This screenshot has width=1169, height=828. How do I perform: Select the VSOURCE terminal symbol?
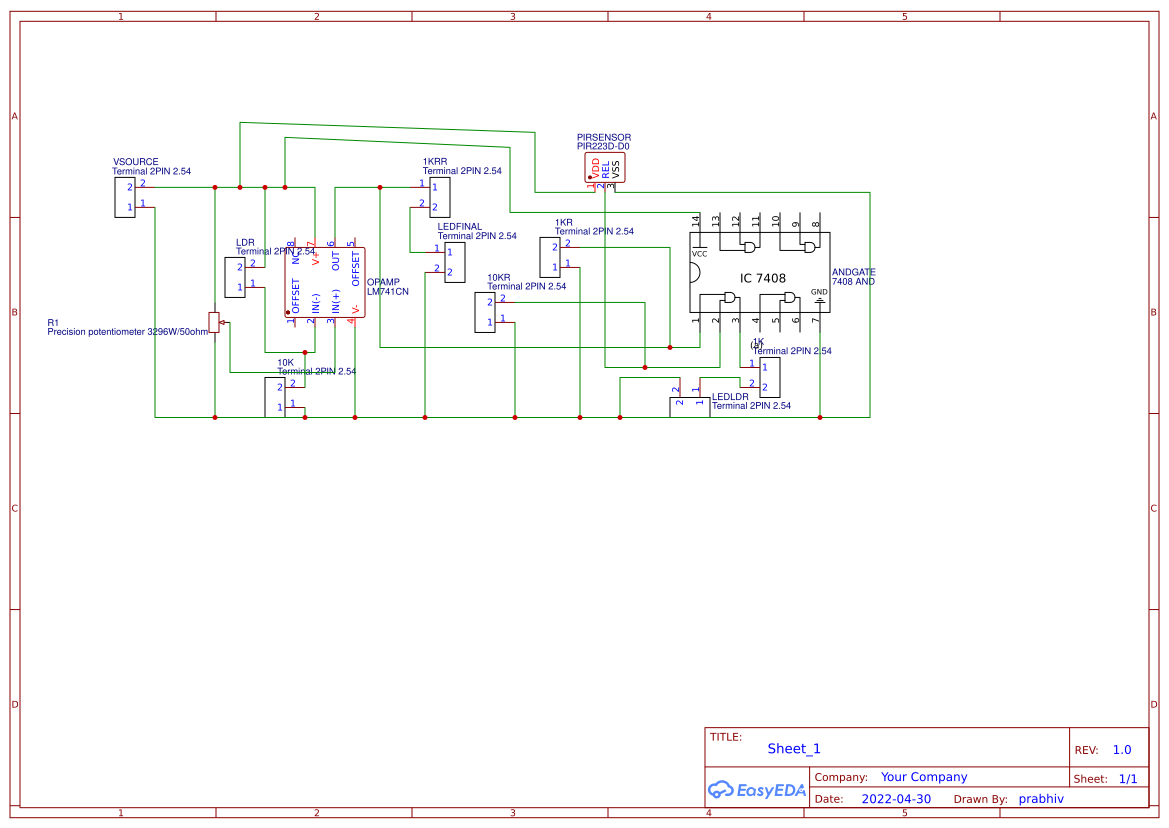tap(125, 195)
